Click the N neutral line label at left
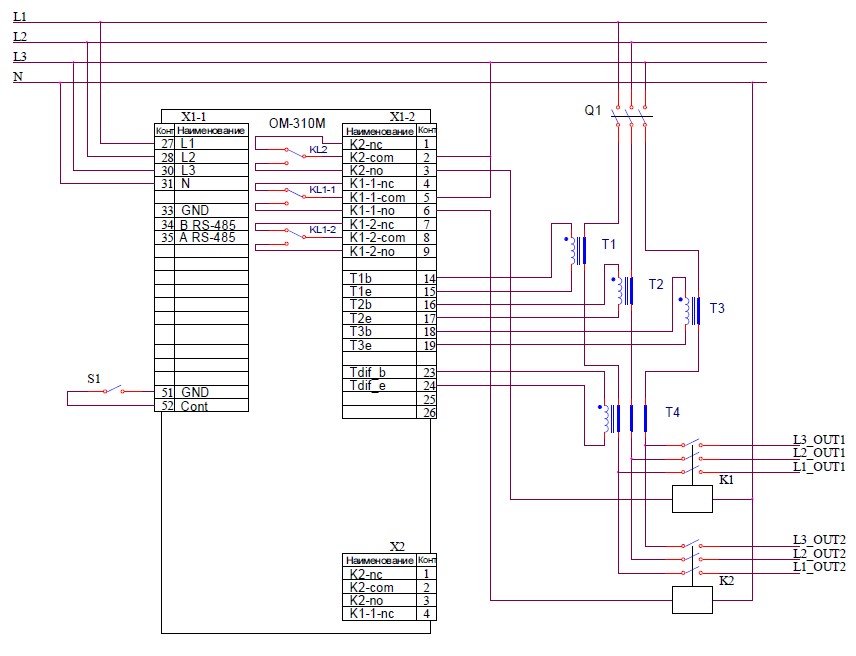The image size is (856, 656). coord(18,77)
